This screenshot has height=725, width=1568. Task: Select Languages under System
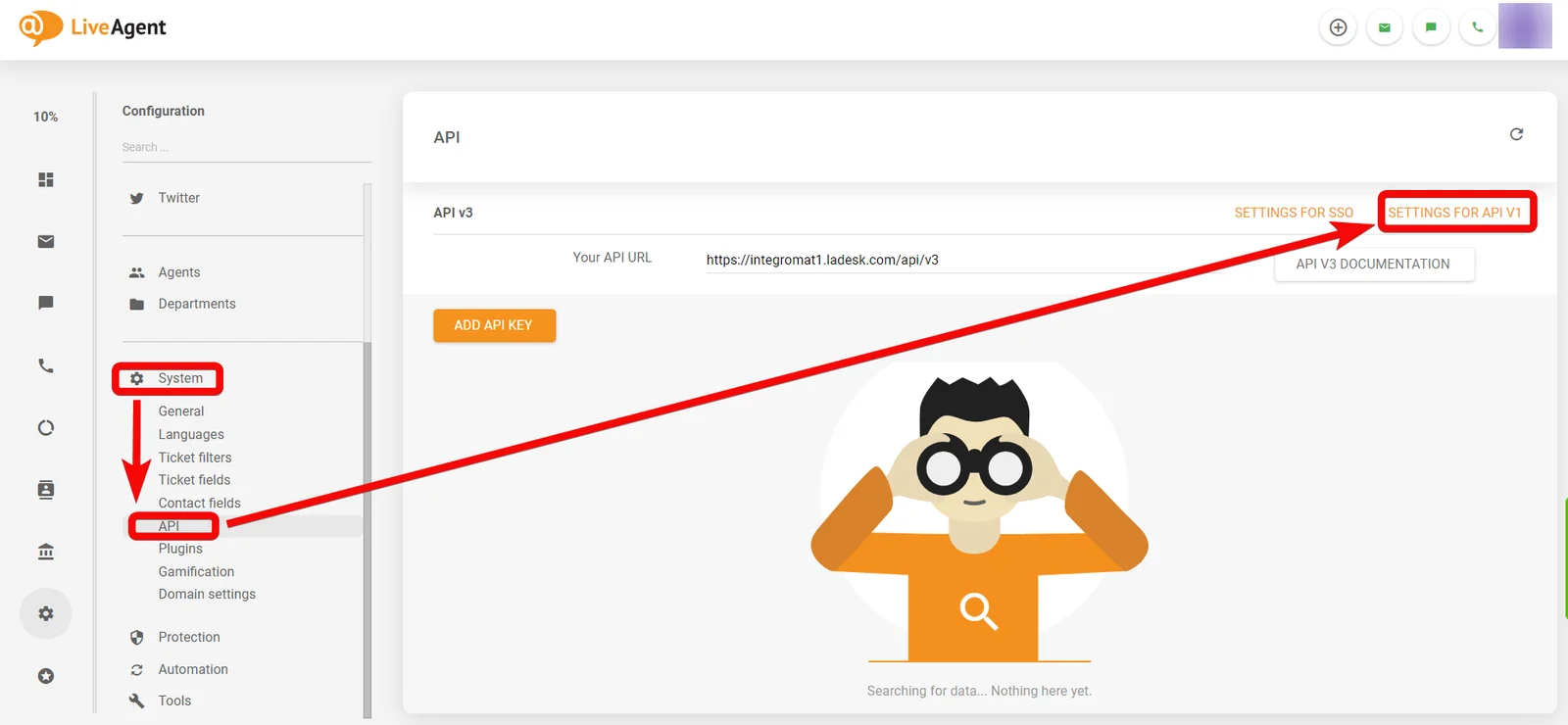tap(191, 434)
